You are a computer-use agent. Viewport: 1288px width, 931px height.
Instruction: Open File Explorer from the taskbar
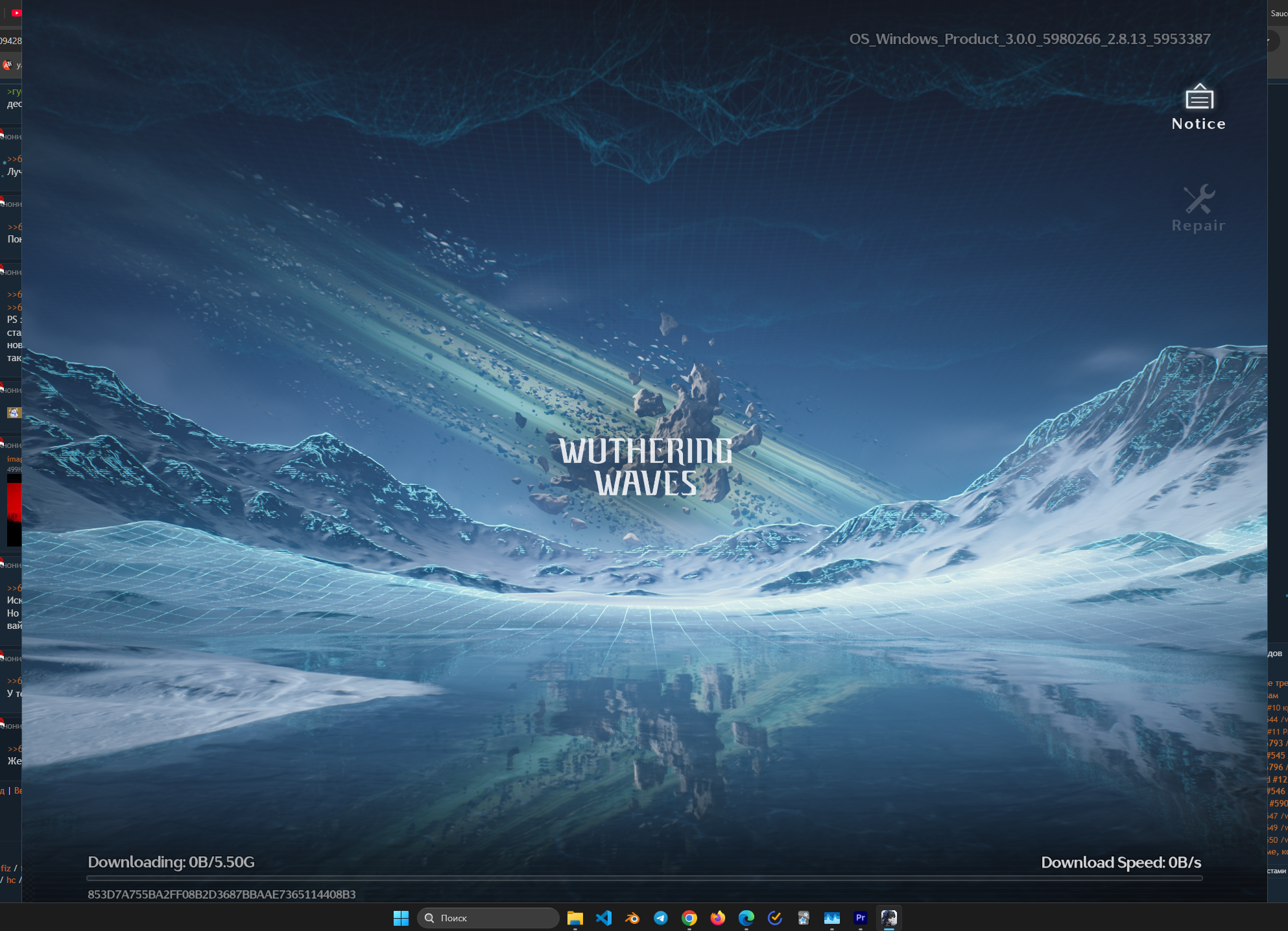[575, 918]
